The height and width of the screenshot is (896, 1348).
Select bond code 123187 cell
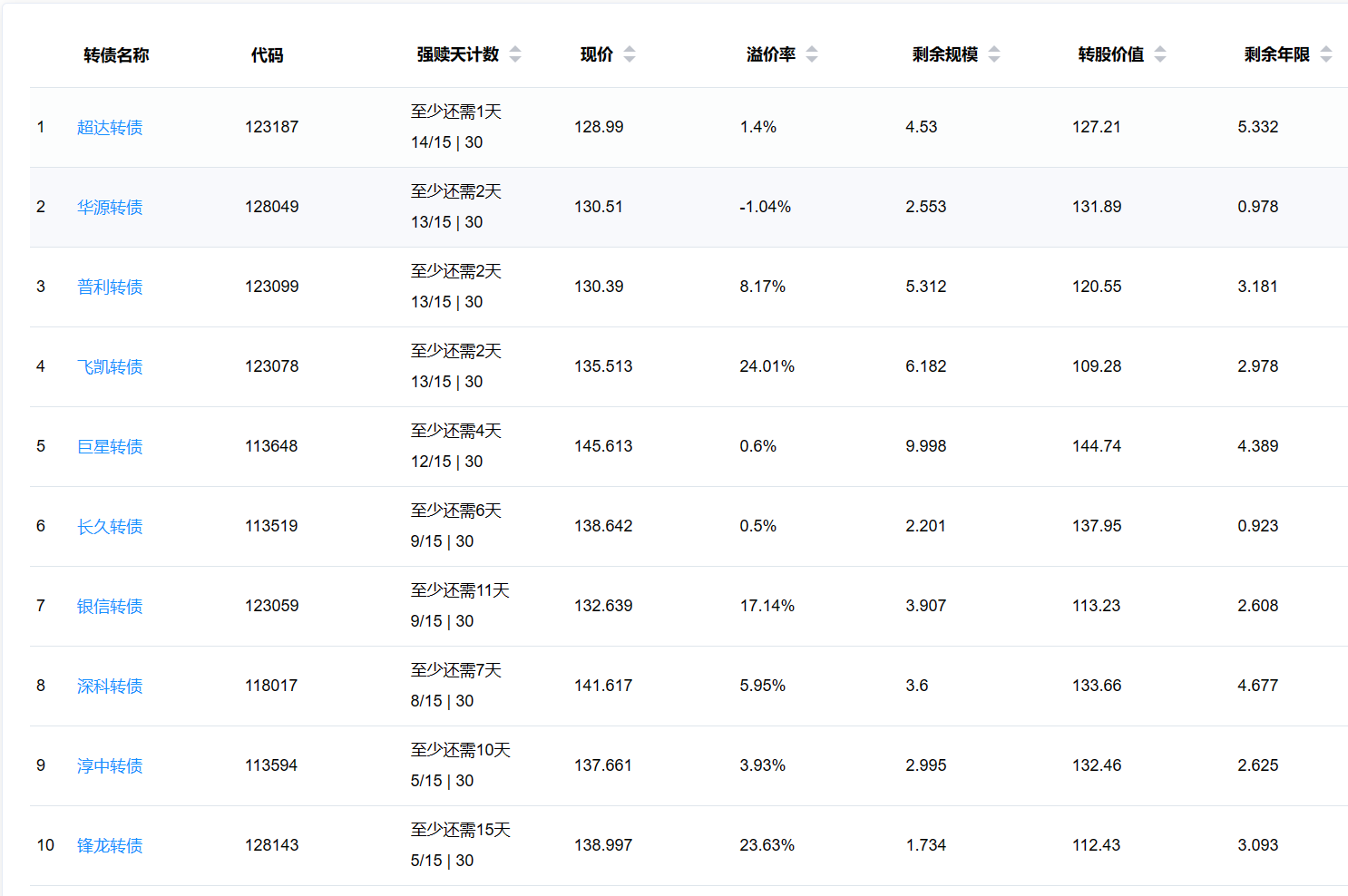coord(271,127)
